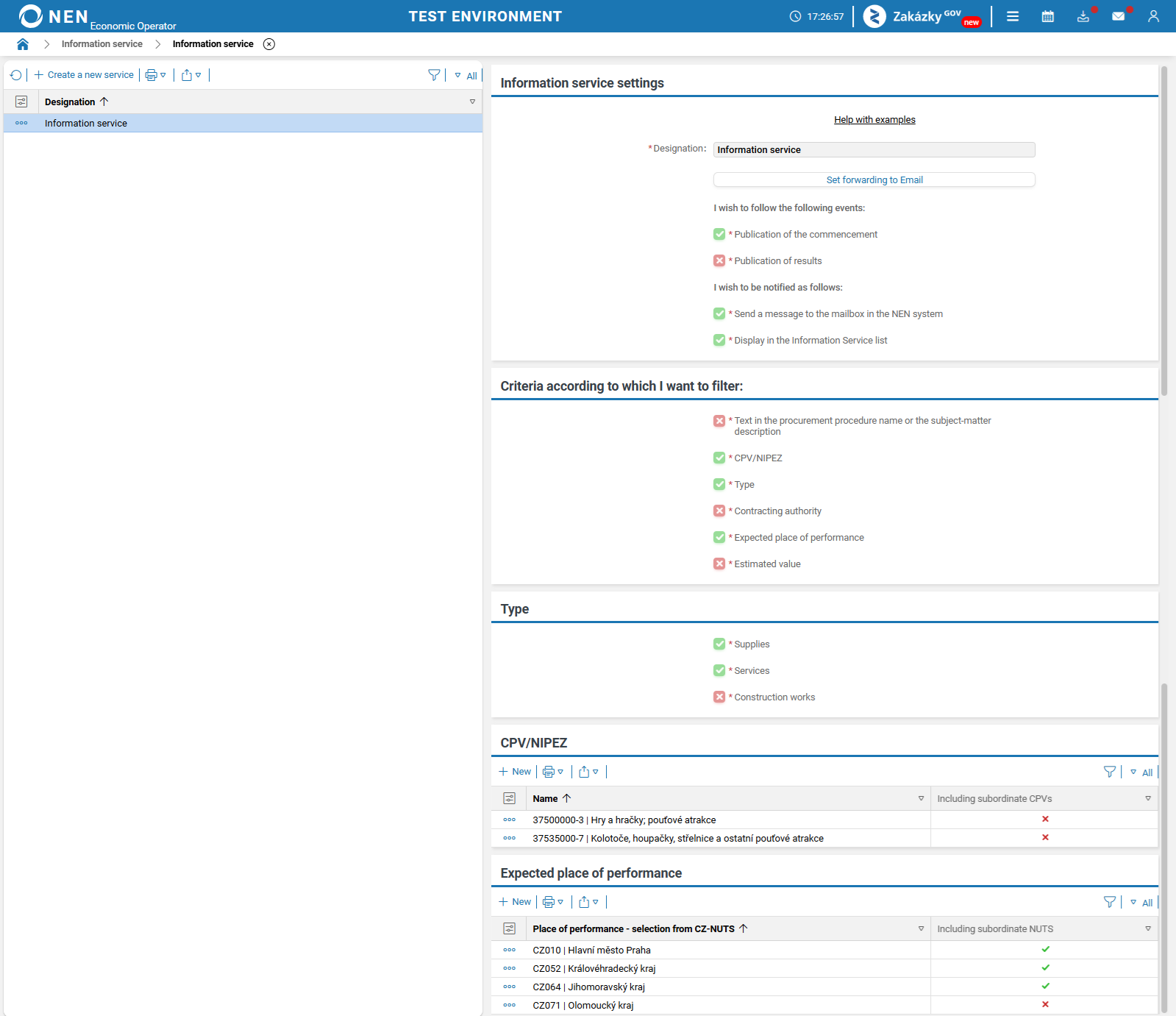Image resolution: width=1176 pixels, height=1016 pixels.
Task: Click the right panel vertical scrollbar
Action: 1164,232
